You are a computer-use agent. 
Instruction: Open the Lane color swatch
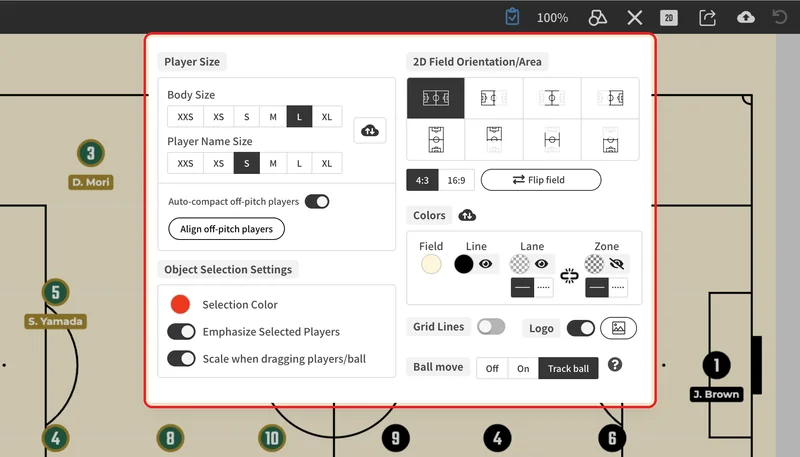point(519,264)
